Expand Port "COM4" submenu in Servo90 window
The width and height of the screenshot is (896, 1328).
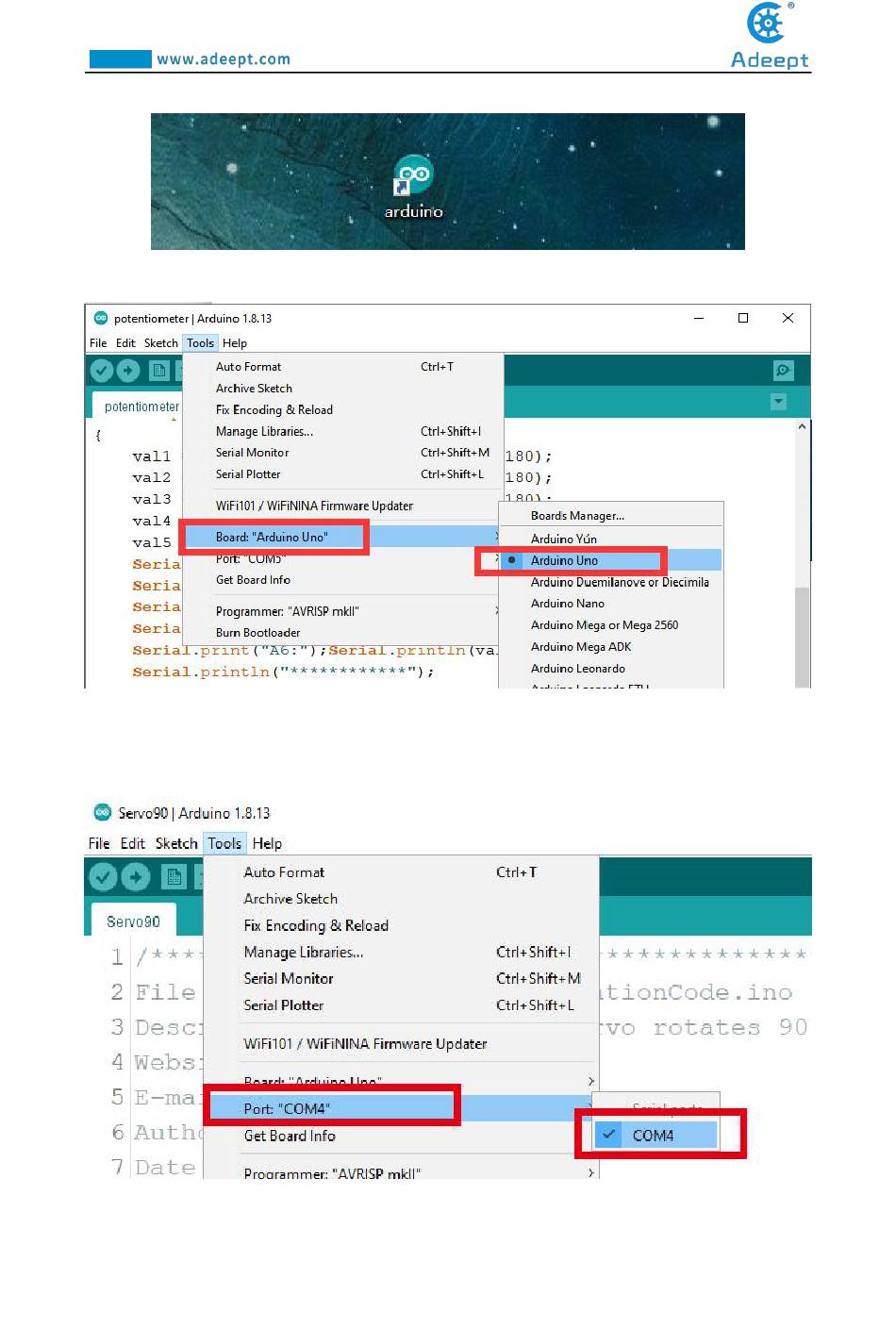(x=402, y=1109)
